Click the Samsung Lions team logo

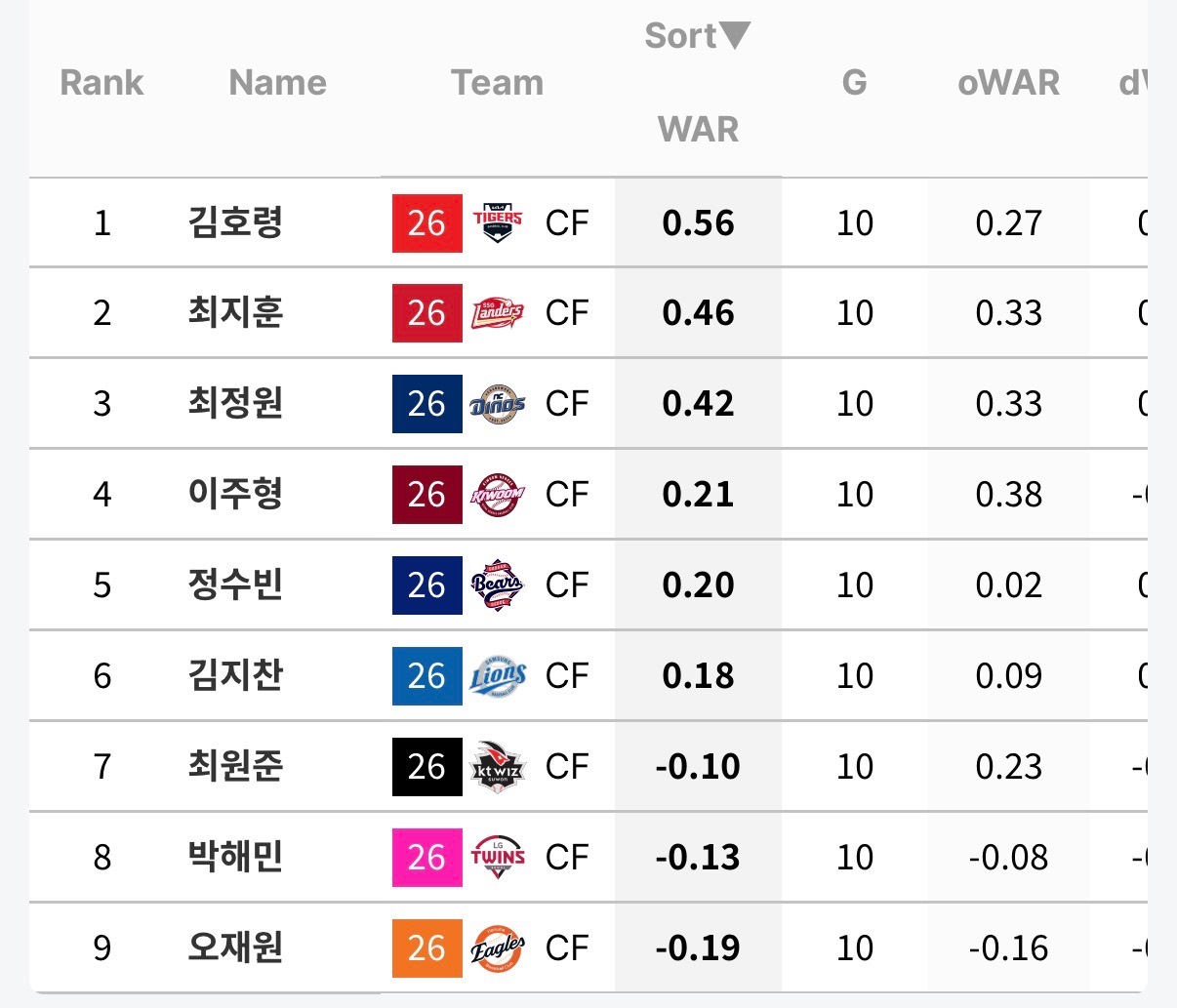tap(498, 676)
